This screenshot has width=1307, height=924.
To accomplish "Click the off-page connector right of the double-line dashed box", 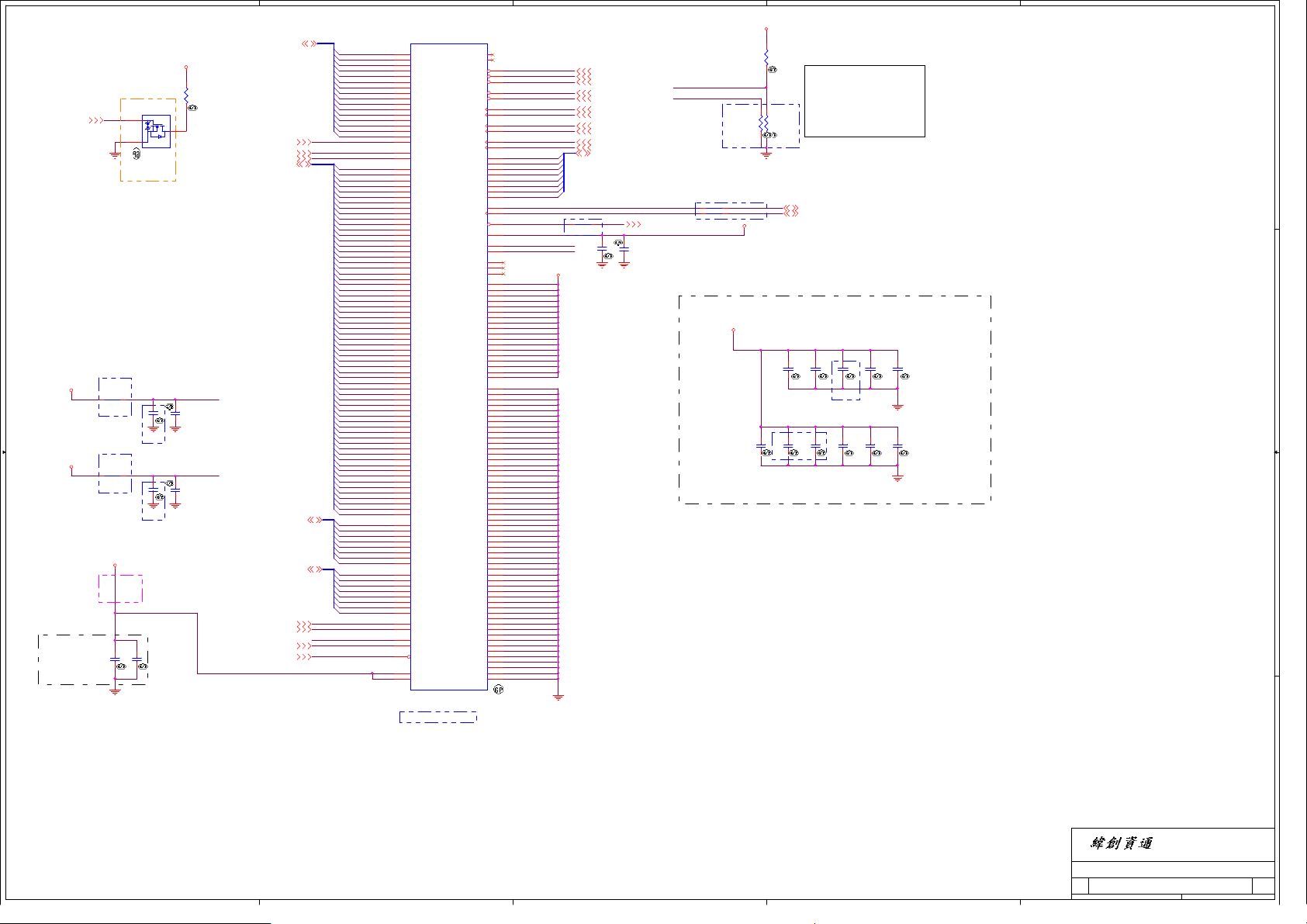I will pyautogui.click(x=791, y=210).
